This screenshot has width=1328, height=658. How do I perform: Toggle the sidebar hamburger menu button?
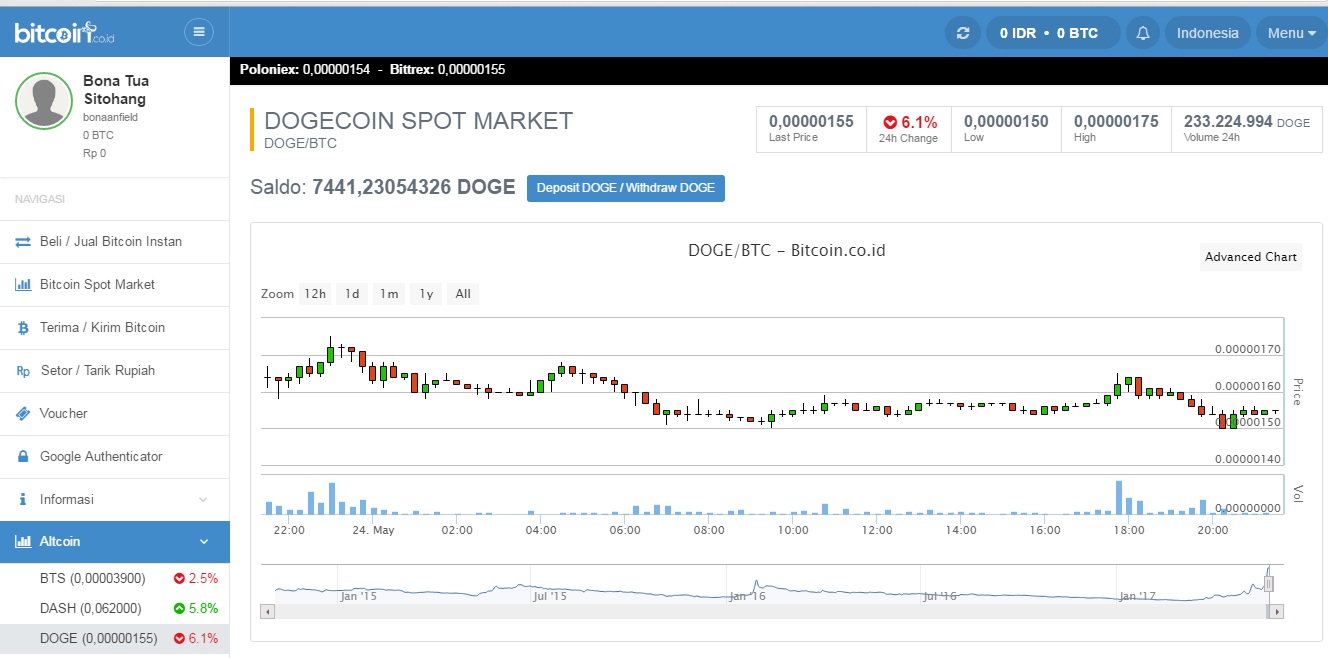pyautogui.click(x=199, y=32)
